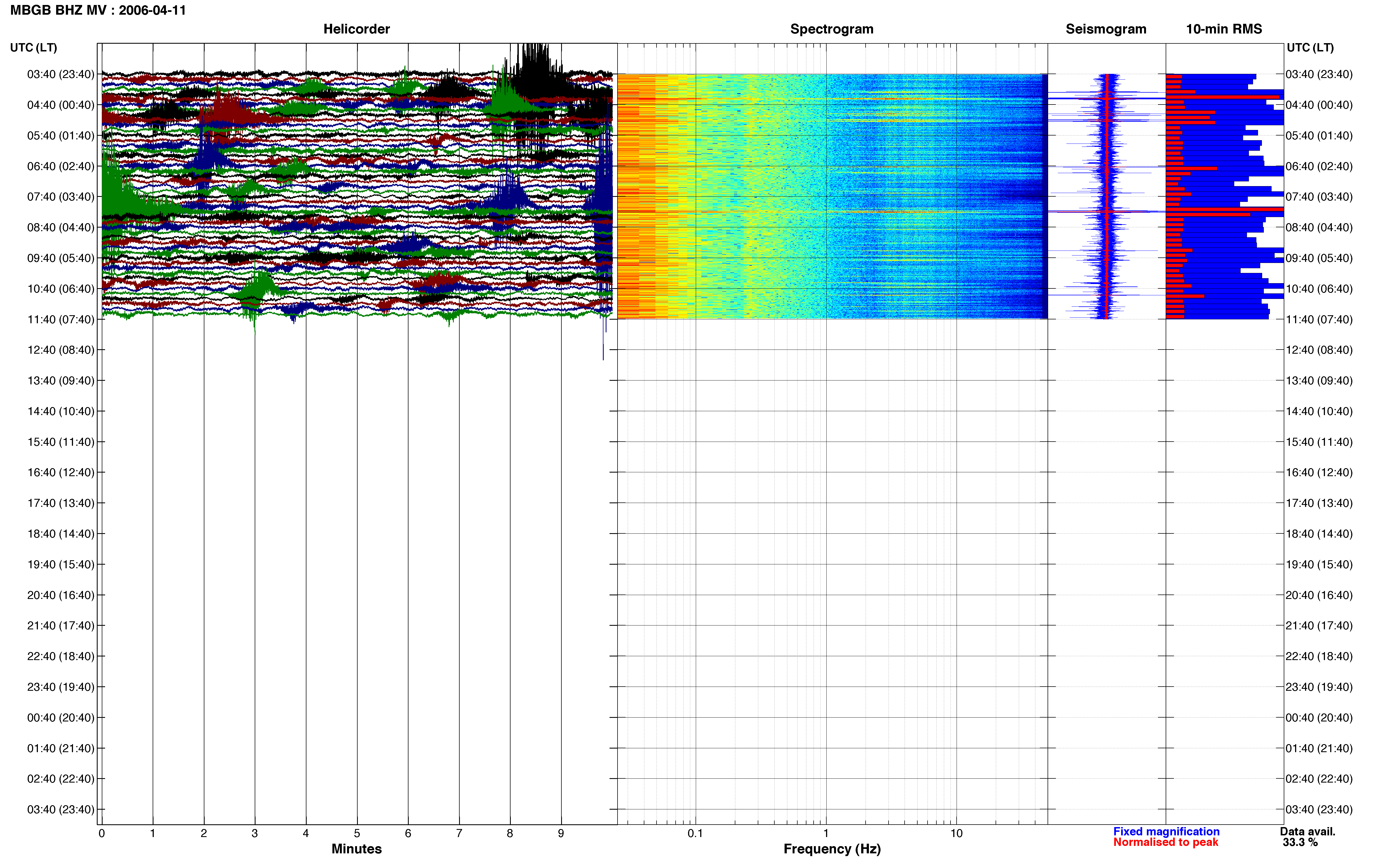This screenshot has height=868, width=1388.
Task: Click the 'UTC (LT)' header beside the Helicorder
Action: click(34, 48)
